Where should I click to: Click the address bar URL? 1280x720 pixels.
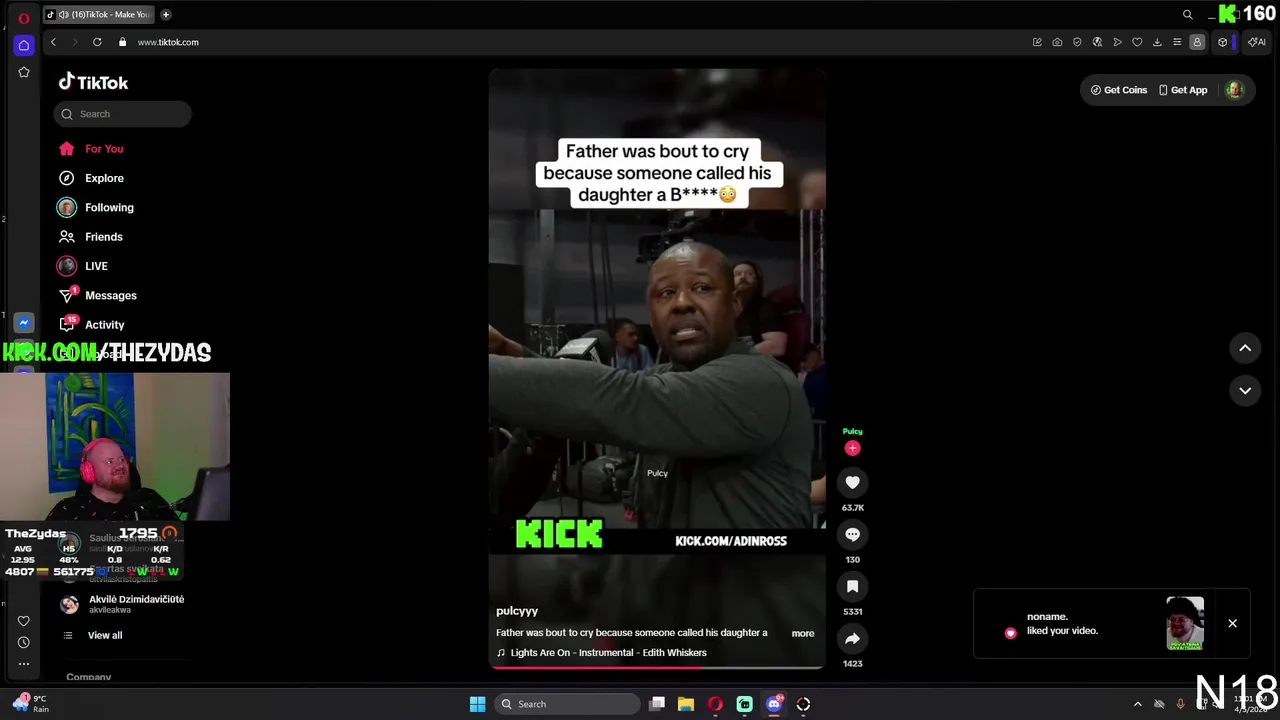pyautogui.click(x=168, y=42)
